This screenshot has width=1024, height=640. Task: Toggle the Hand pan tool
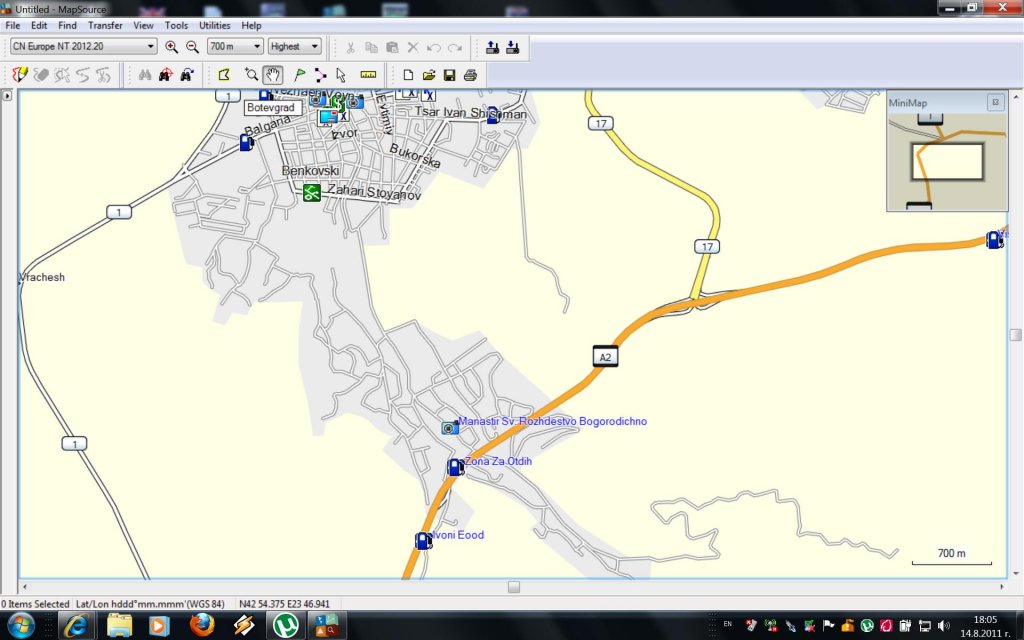pyautogui.click(x=272, y=75)
